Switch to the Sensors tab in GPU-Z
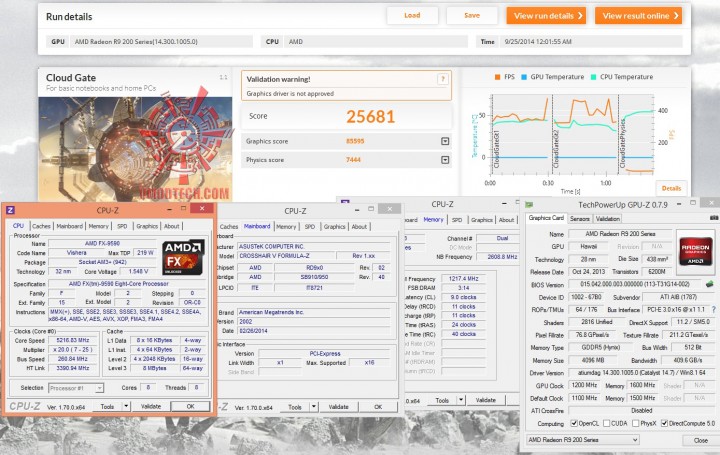 point(579,219)
